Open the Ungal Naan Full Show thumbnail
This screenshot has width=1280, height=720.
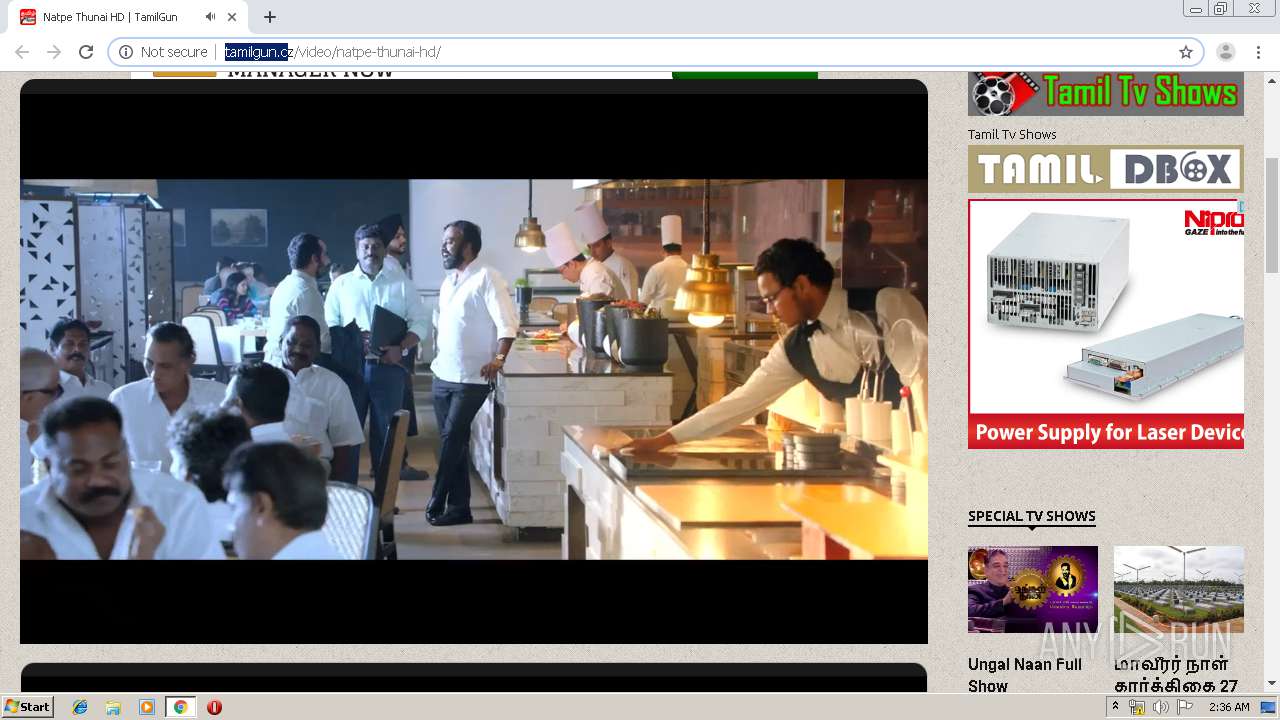point(1033,589)
